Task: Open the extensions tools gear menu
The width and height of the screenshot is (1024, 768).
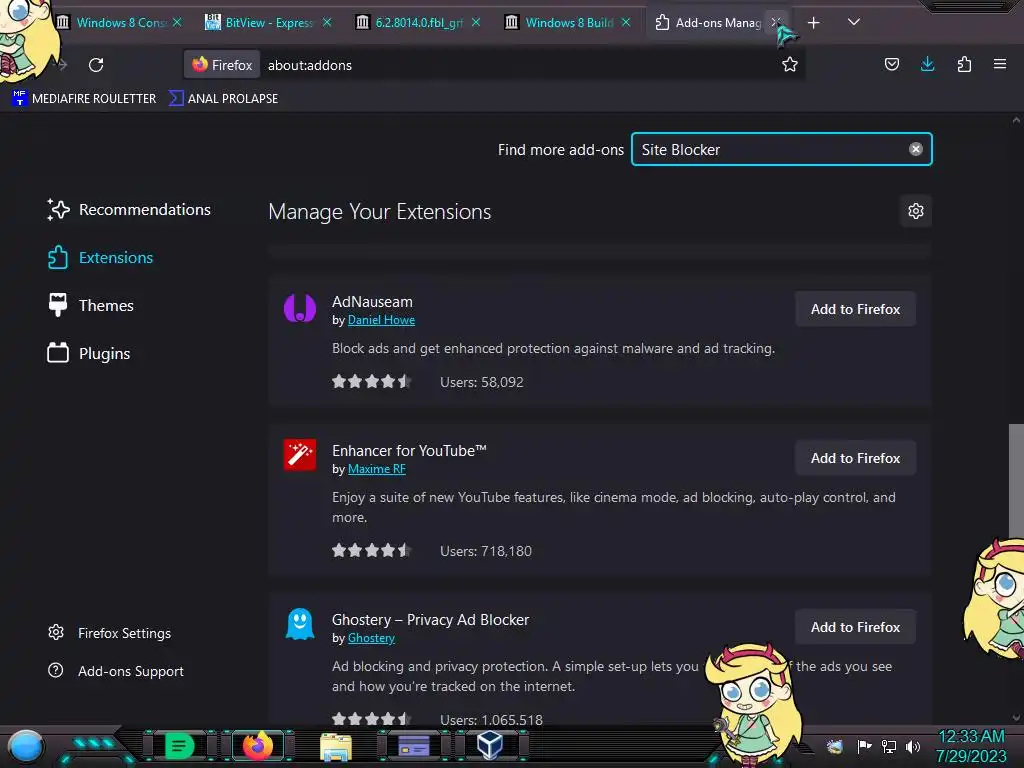Action: tap(916, 211)
